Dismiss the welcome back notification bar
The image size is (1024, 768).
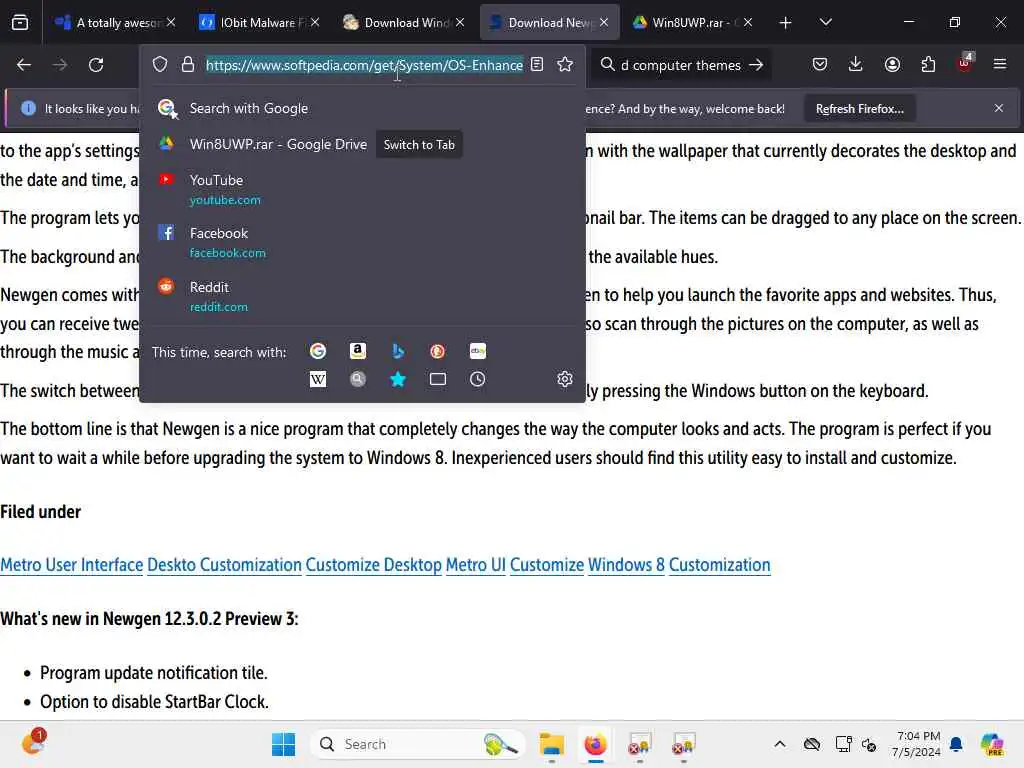[x=999, y=108]
